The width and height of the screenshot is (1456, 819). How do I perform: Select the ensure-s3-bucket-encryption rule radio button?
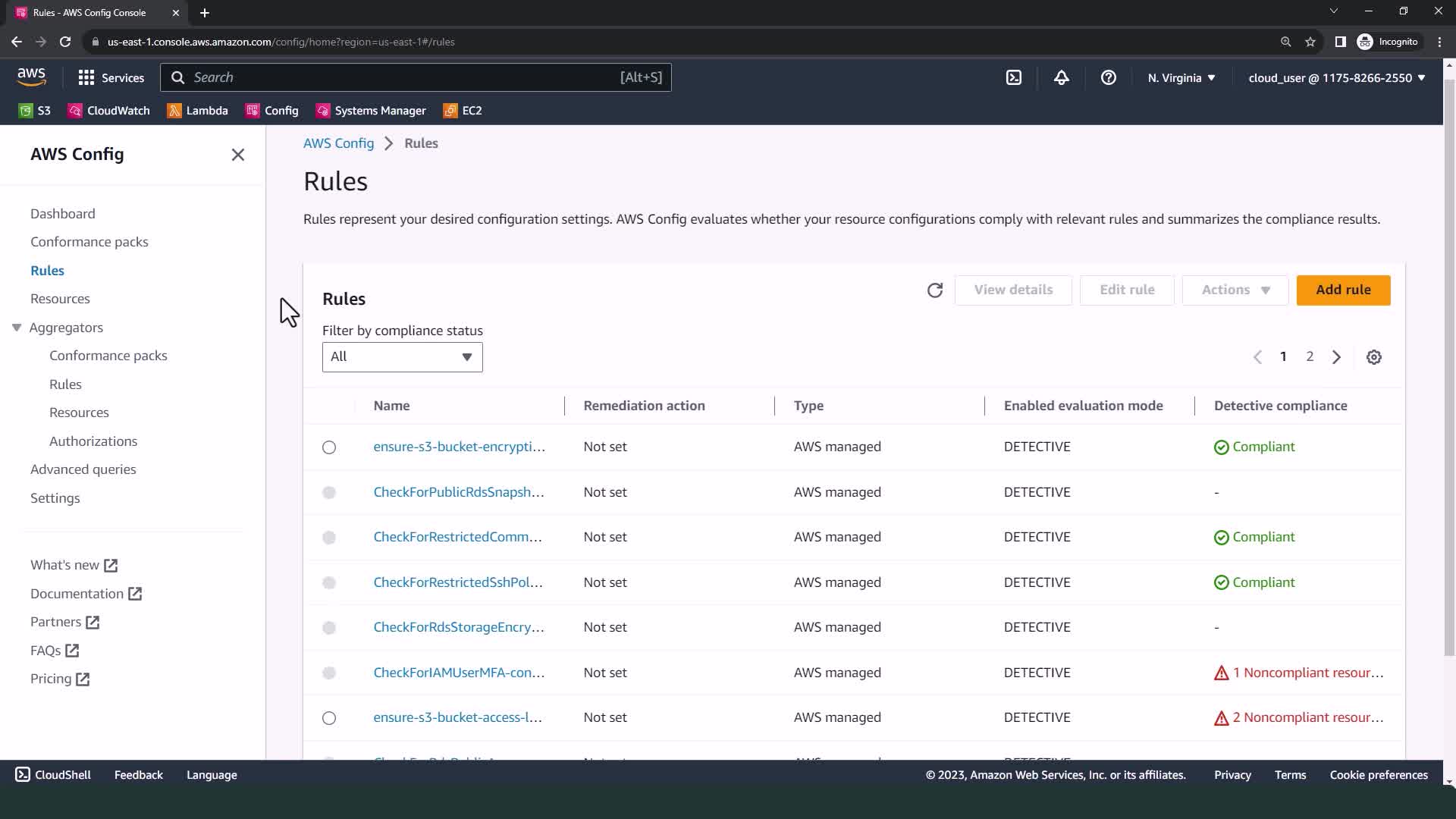point(329,447)
